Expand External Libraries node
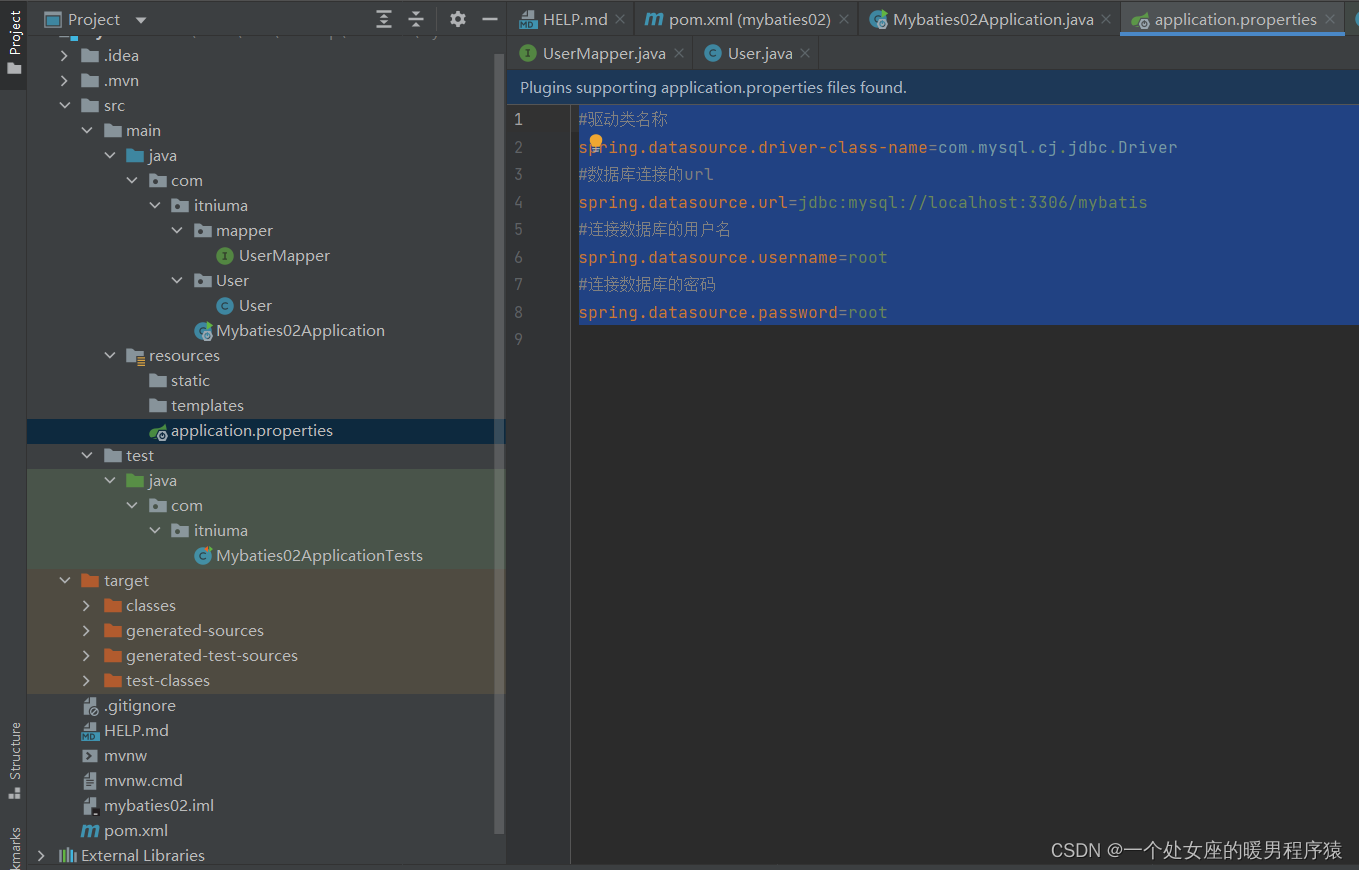1359x870 pixels. pos(41,856)
